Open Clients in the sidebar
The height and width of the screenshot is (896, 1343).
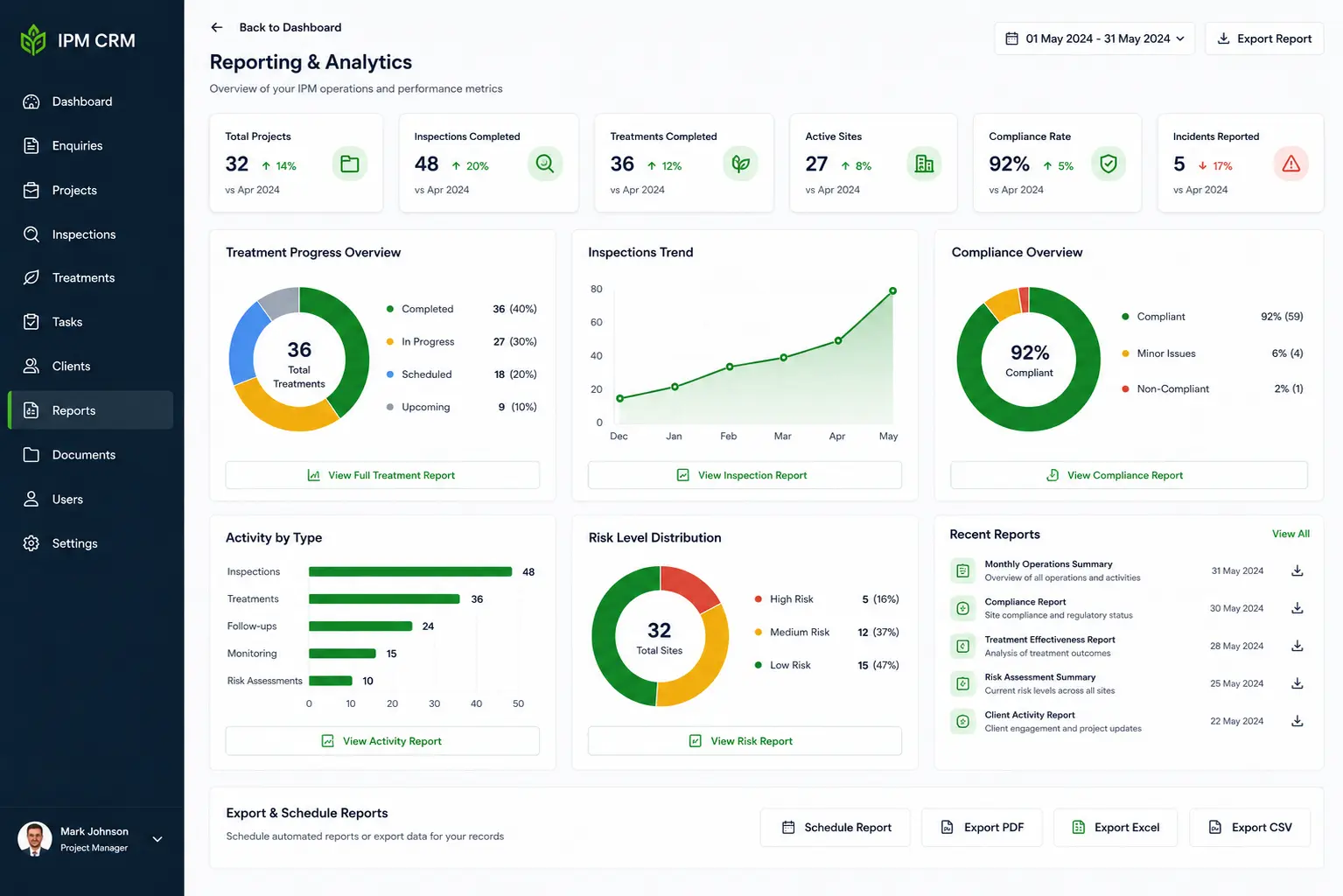(x=91, y=366)
